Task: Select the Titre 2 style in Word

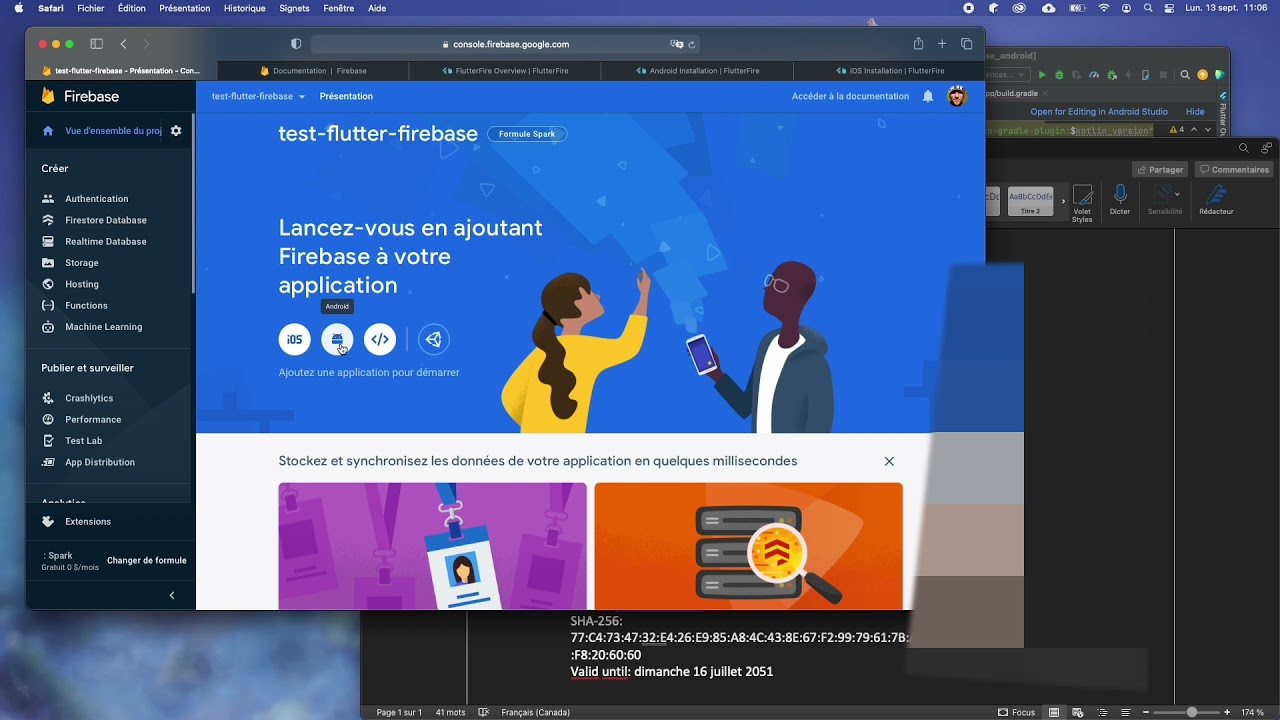Action: 1030,201
